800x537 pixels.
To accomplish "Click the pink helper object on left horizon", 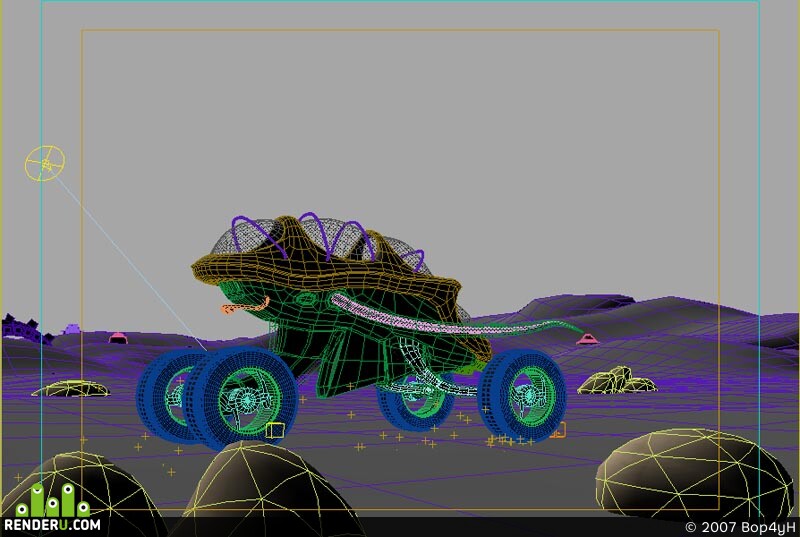I will click(118, 337).
